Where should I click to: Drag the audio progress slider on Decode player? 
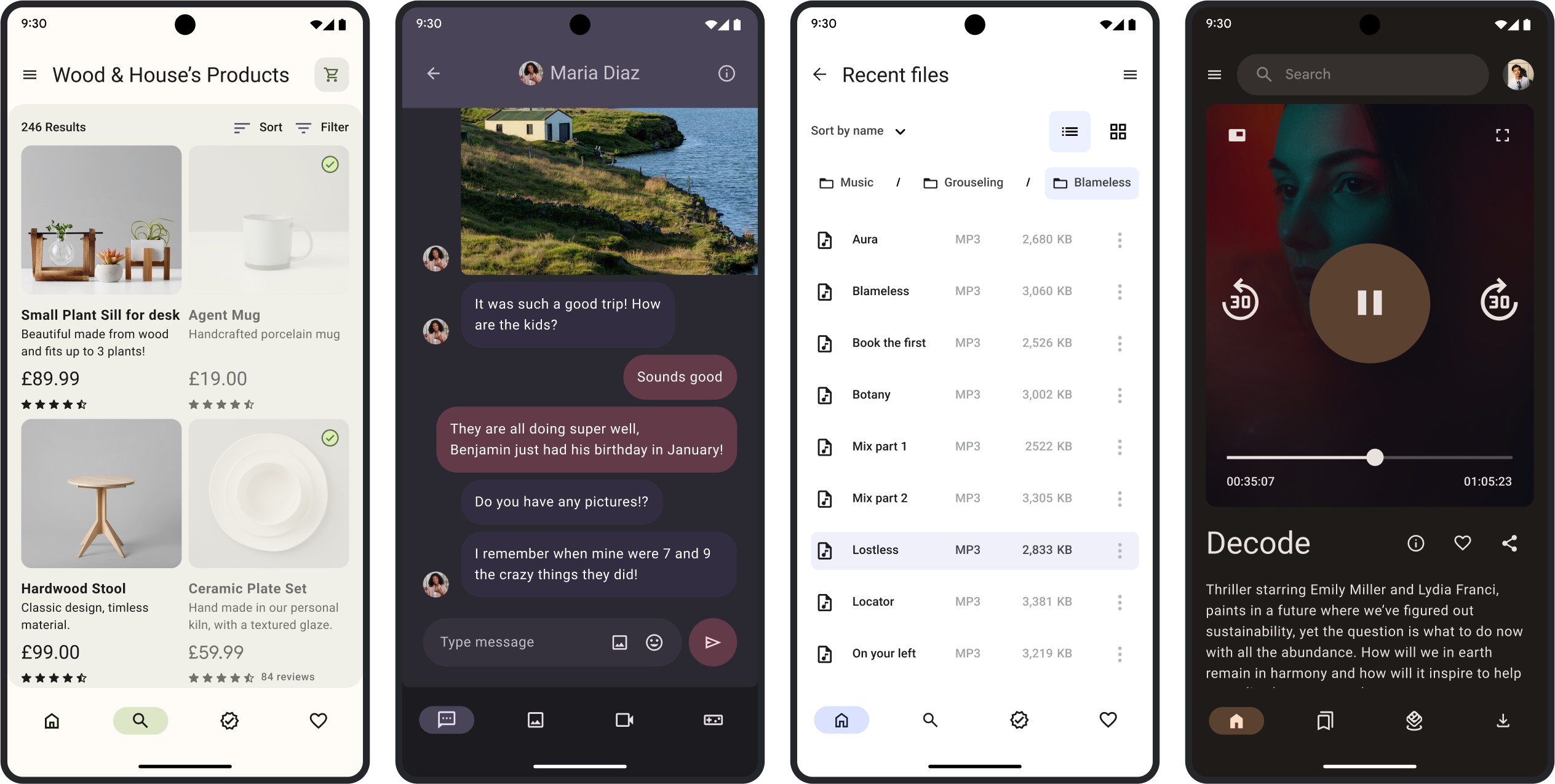(1375, 457)
